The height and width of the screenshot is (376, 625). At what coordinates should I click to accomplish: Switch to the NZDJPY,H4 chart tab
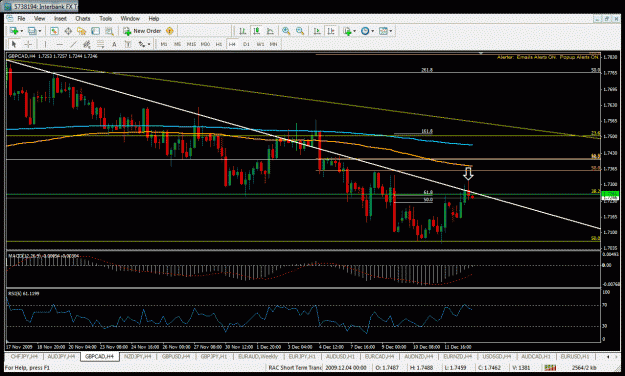pyautogui.click(x=138, y=356)
